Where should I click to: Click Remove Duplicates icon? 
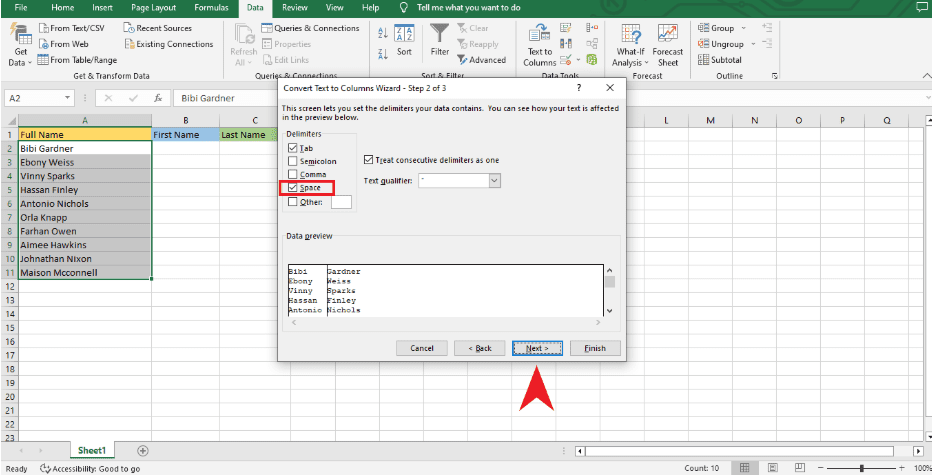pos(566,44)
